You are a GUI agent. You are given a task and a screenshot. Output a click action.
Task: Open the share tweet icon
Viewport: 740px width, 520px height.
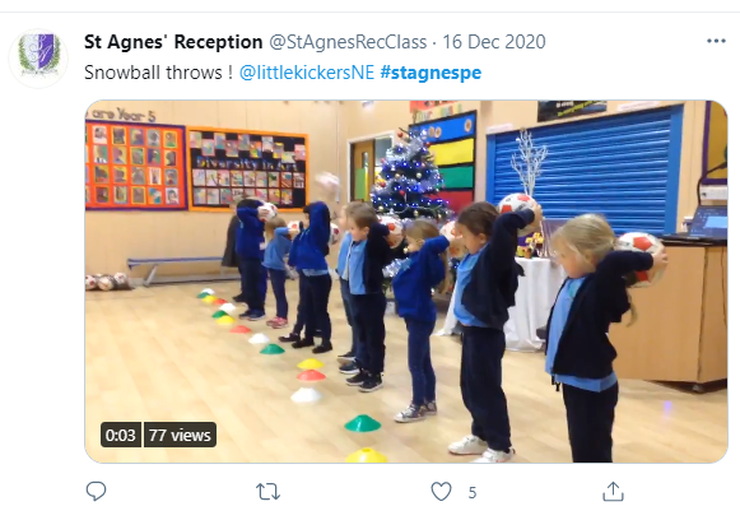pyautogui.click(x=613, y=491)
